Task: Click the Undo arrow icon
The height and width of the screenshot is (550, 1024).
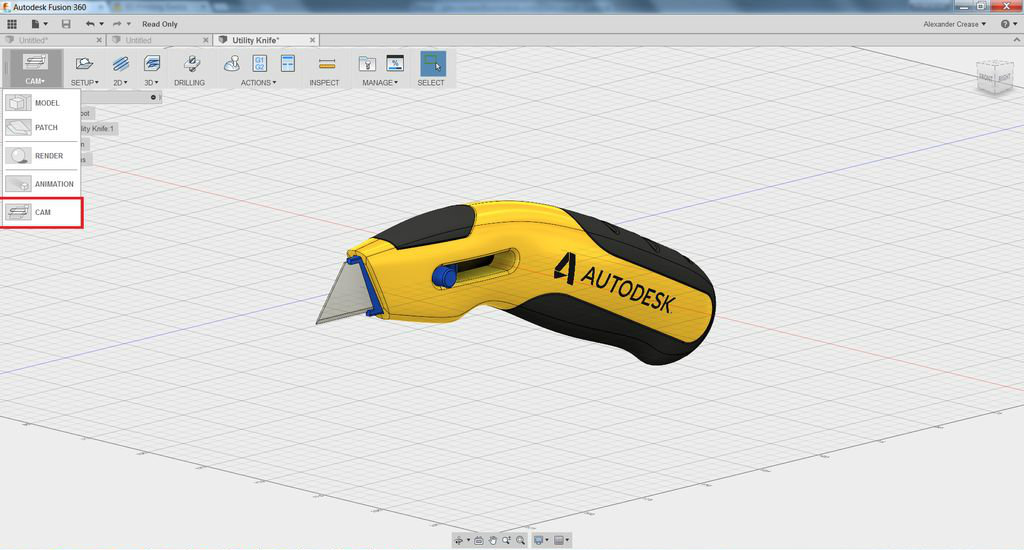Action: point(90,24)
